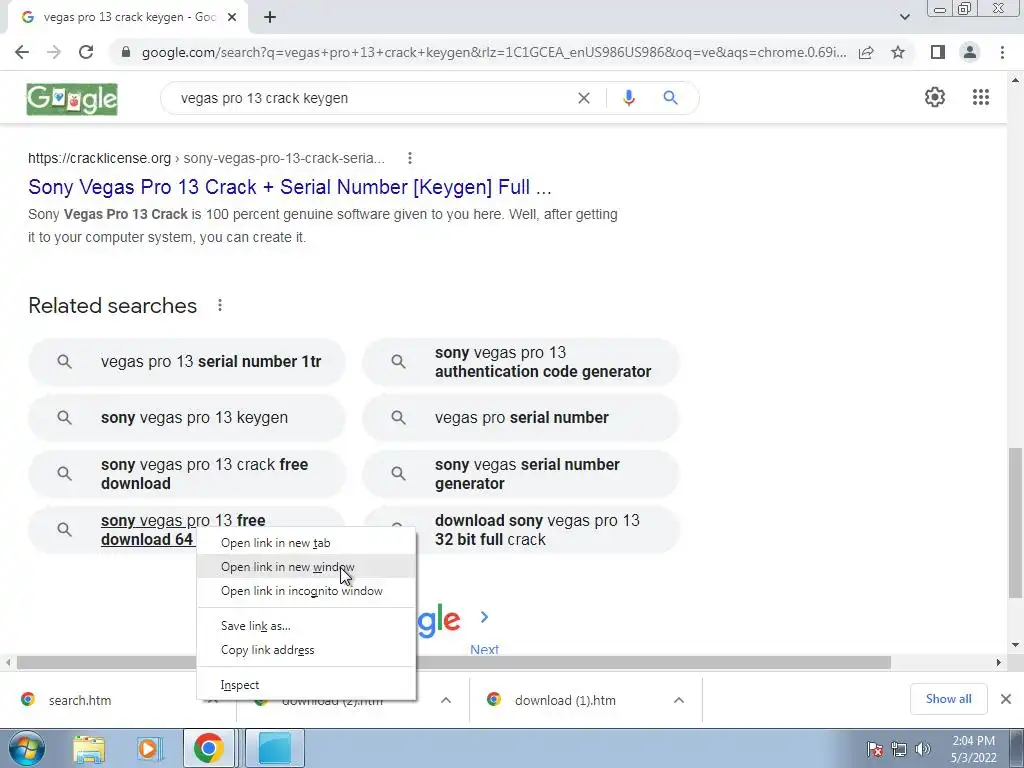Click the network tray icon
This screenshot has width=1024, height=768.
899,749
